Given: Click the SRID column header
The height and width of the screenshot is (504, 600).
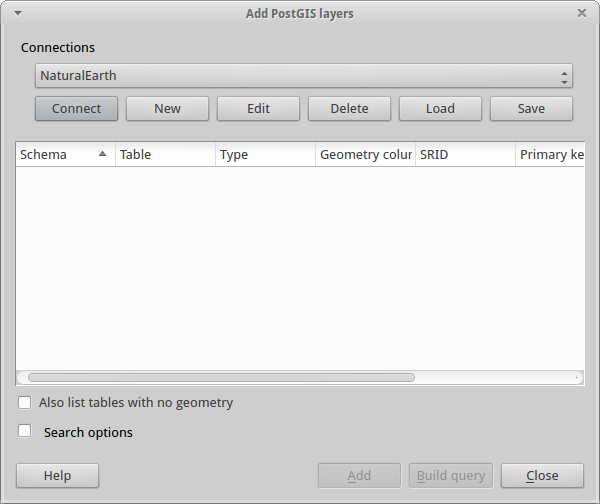Looking at the screenshot, I should click(465, 155).
